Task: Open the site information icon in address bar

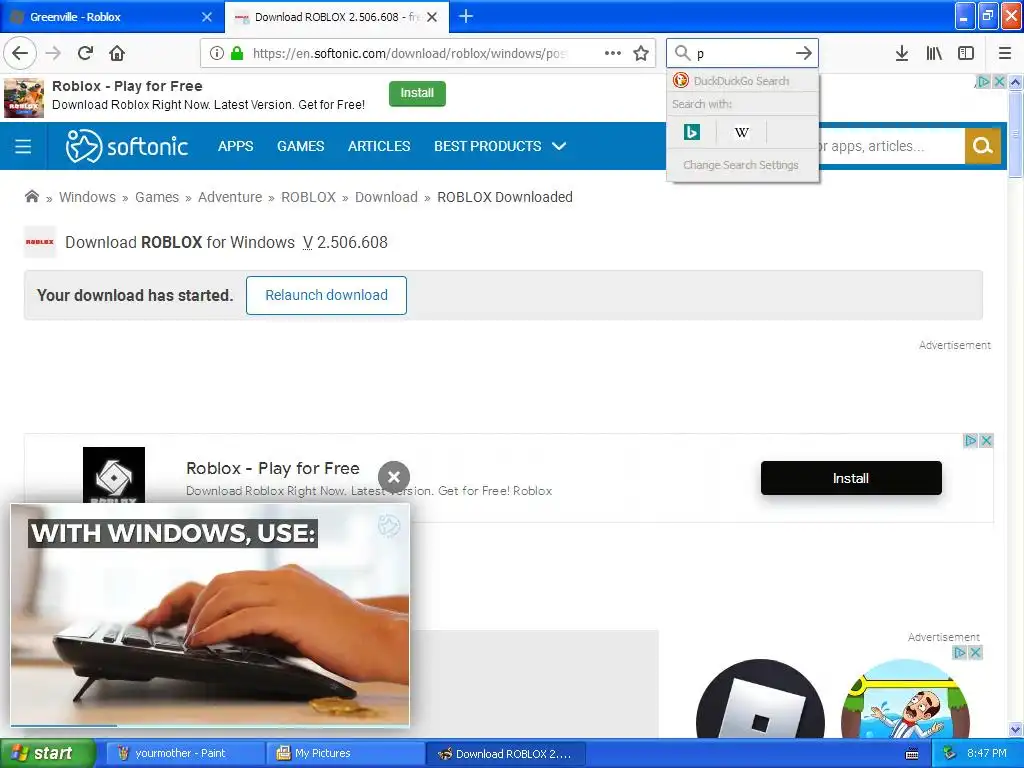Action: pyautogui.click(x=217, y=53)
